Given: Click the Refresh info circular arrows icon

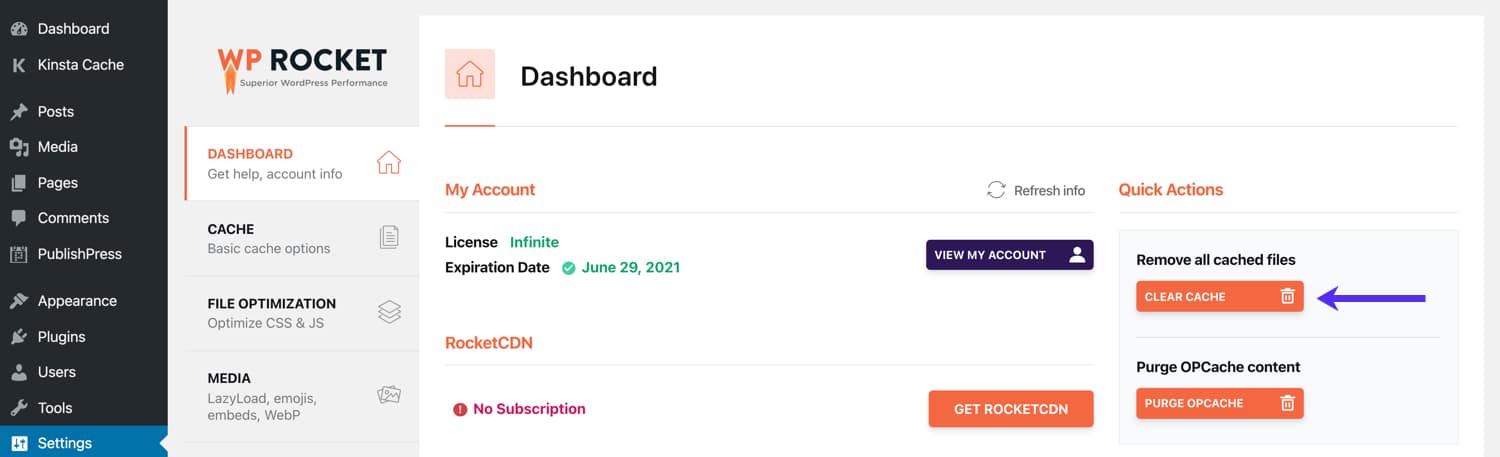Looking at the screenshot, I should [x=996, y=190].
